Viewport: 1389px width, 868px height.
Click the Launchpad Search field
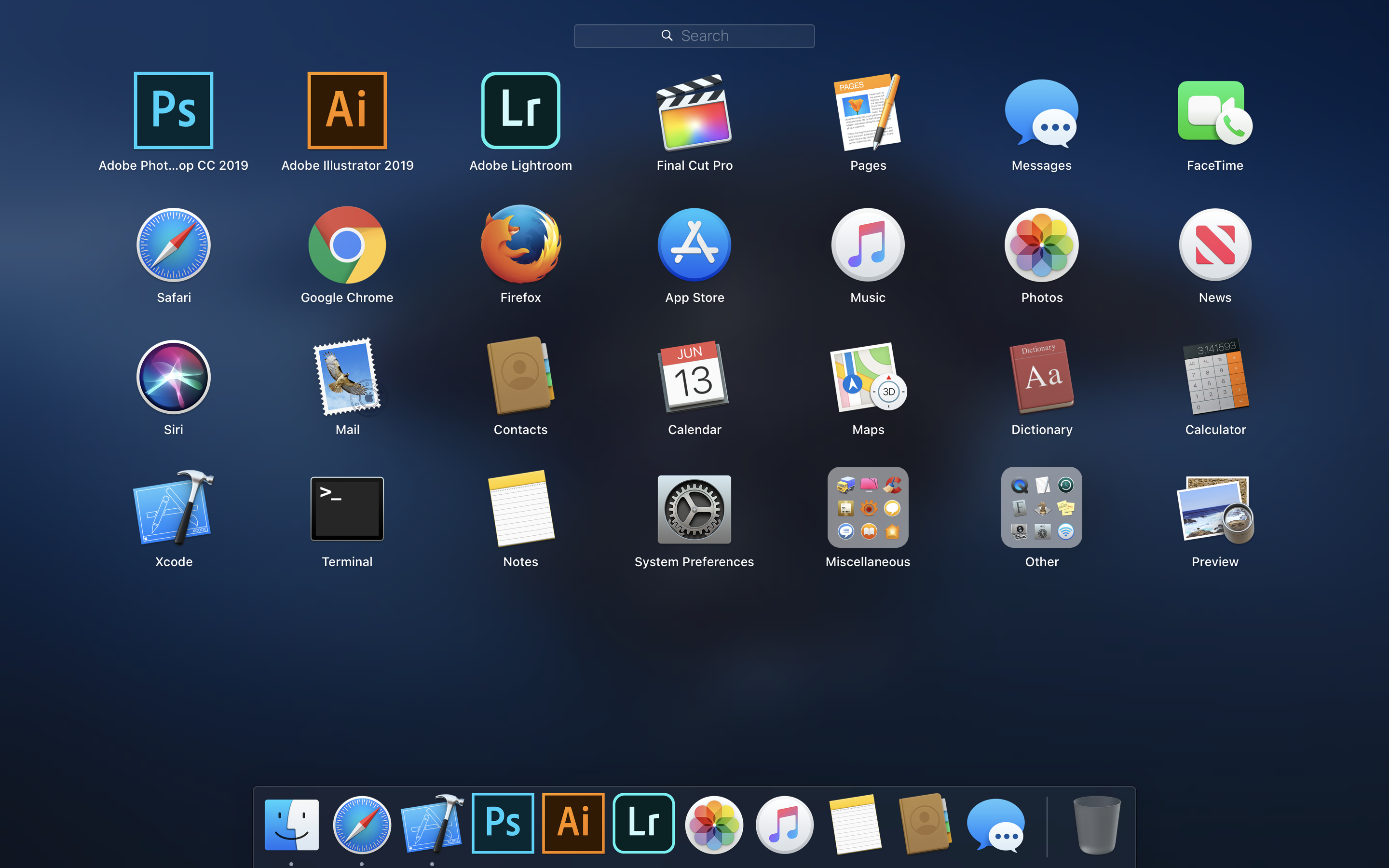pyautogui.click(x=694, y=36)
